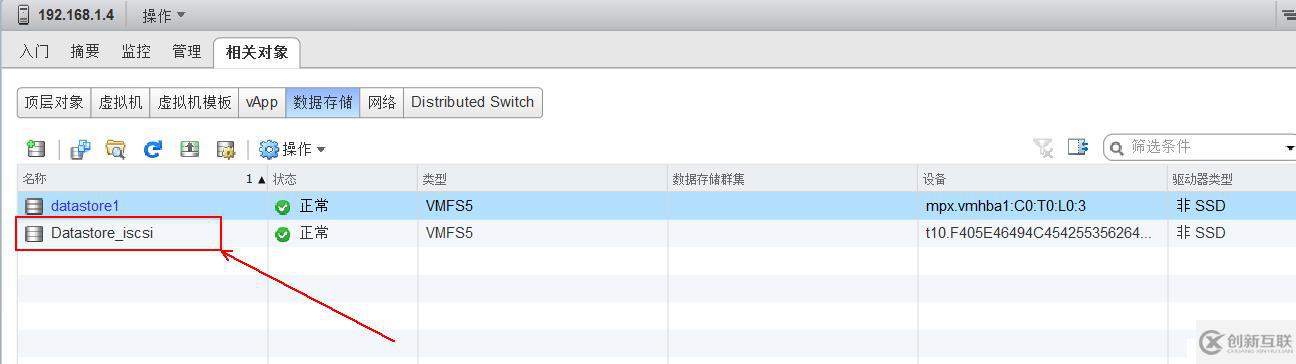Select the Distributed Switch category button

tap(472, 102)
